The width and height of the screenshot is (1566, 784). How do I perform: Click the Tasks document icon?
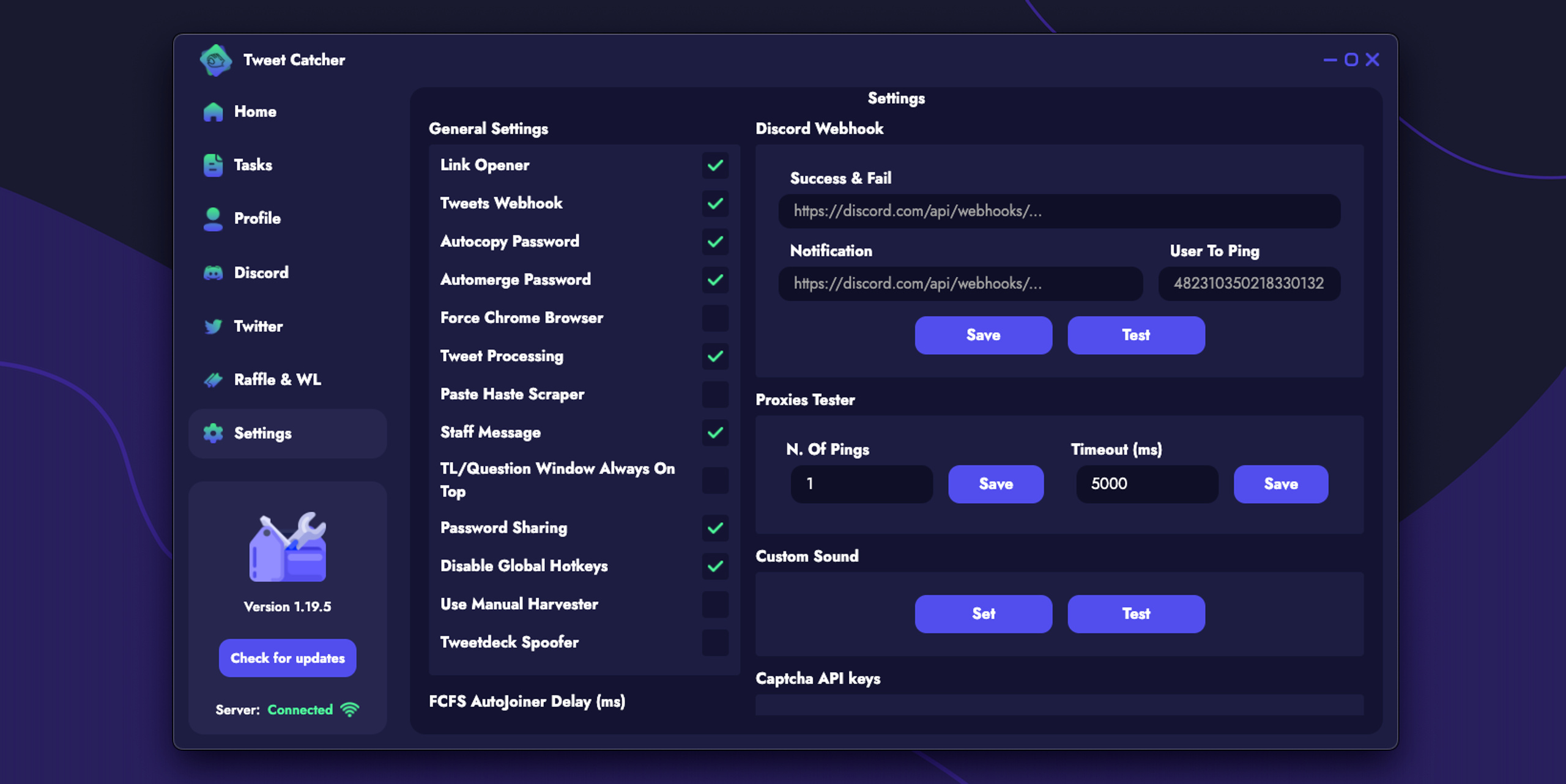pyautogui.click(x=213, y=165)
